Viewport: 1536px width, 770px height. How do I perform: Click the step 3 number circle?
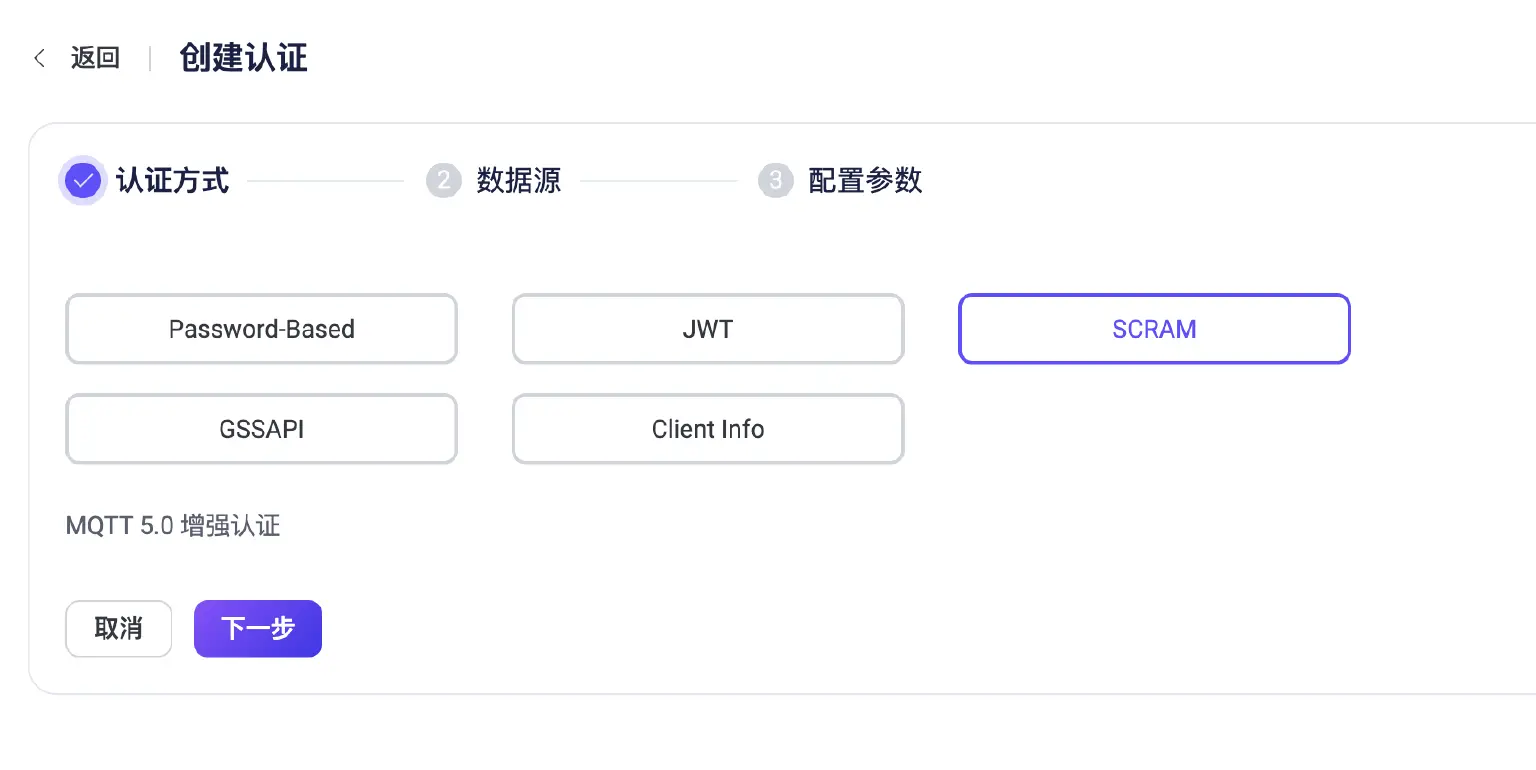(775, 181)
